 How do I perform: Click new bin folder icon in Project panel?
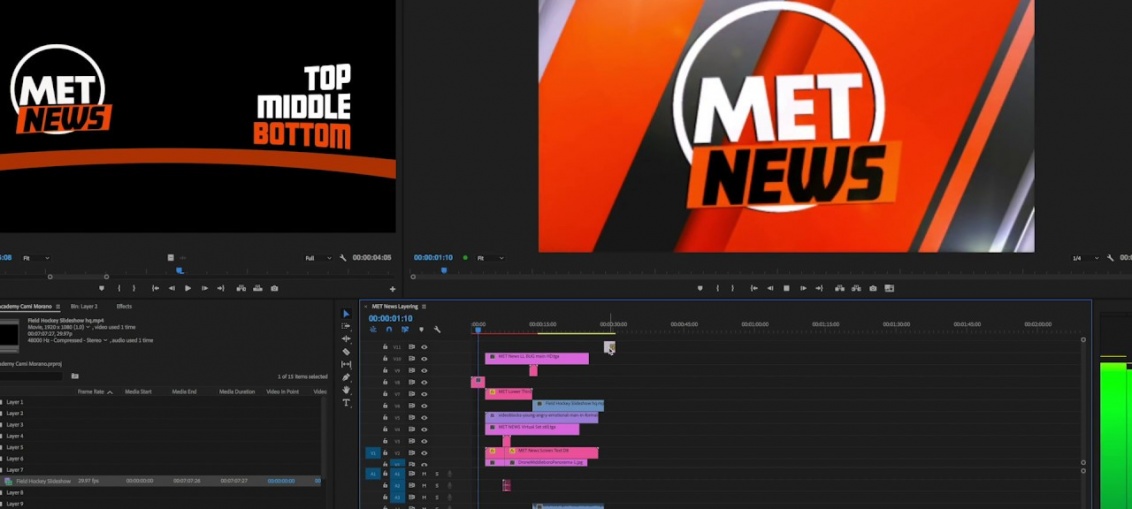[x=74, y=376]
